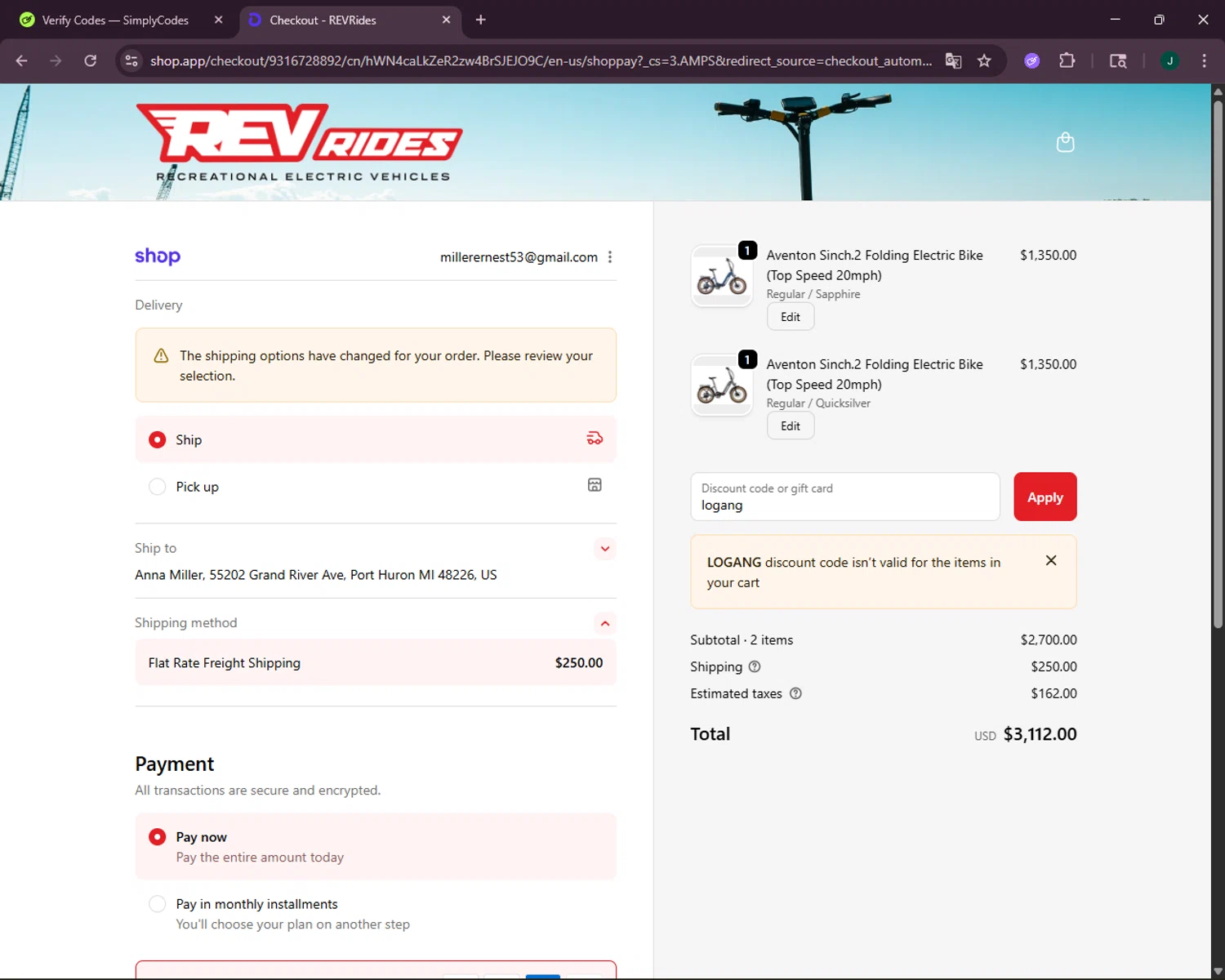Click the store icon in Pick up row
This screenshot has width=1225, height=980.
(595, 485)
